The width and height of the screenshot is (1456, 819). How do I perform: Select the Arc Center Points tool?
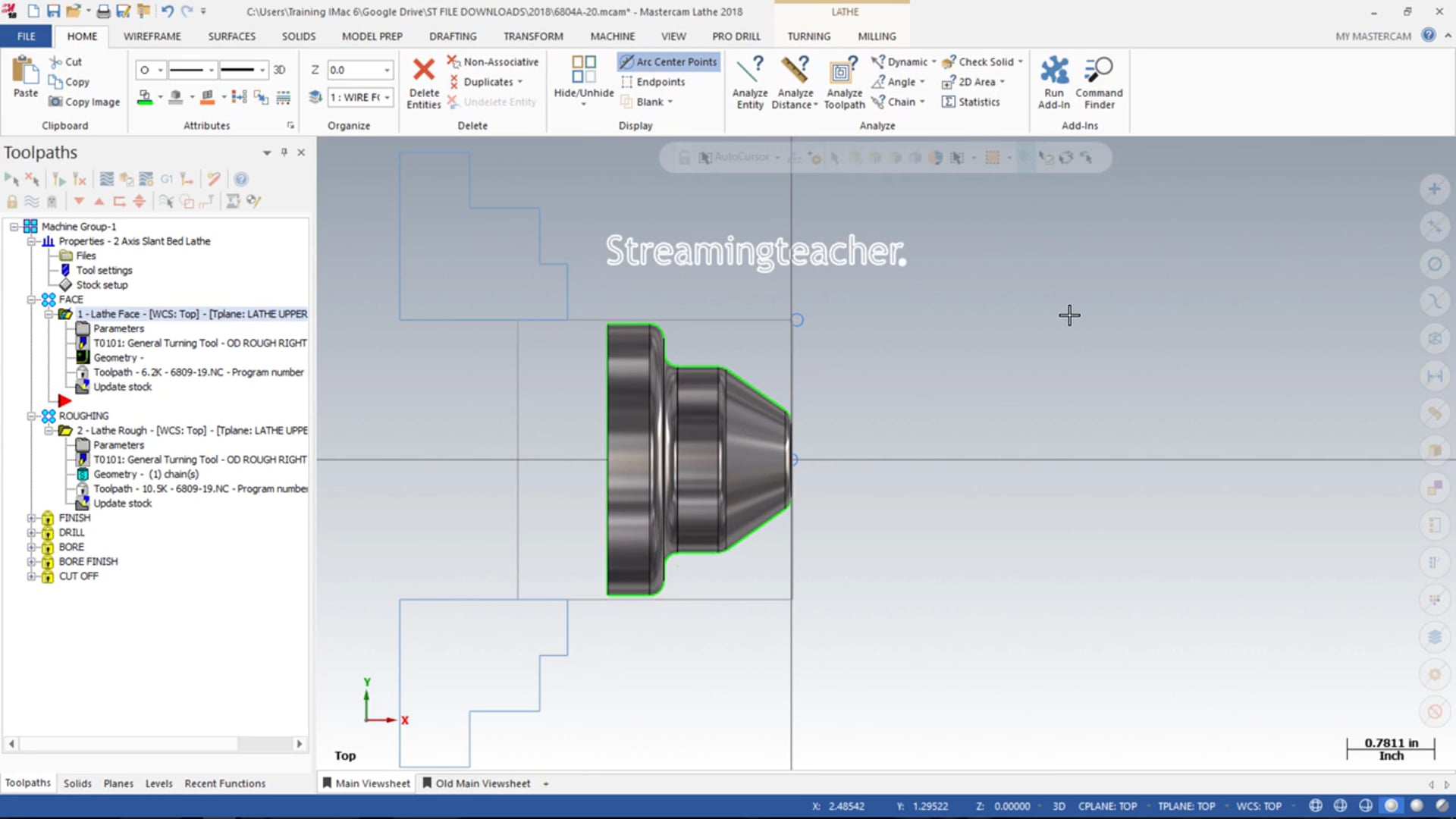click(x=670, y=61)
